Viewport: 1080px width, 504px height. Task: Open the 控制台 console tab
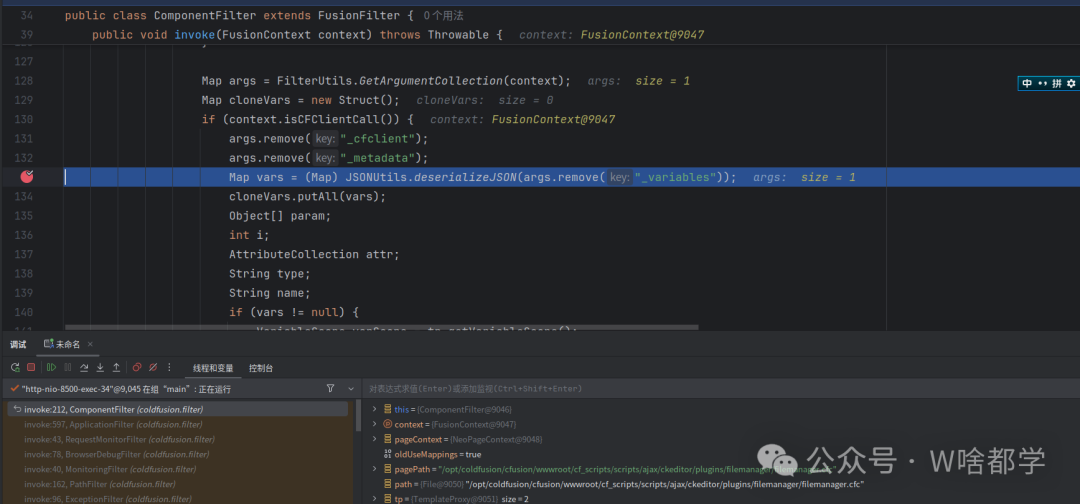click(261, 368)
